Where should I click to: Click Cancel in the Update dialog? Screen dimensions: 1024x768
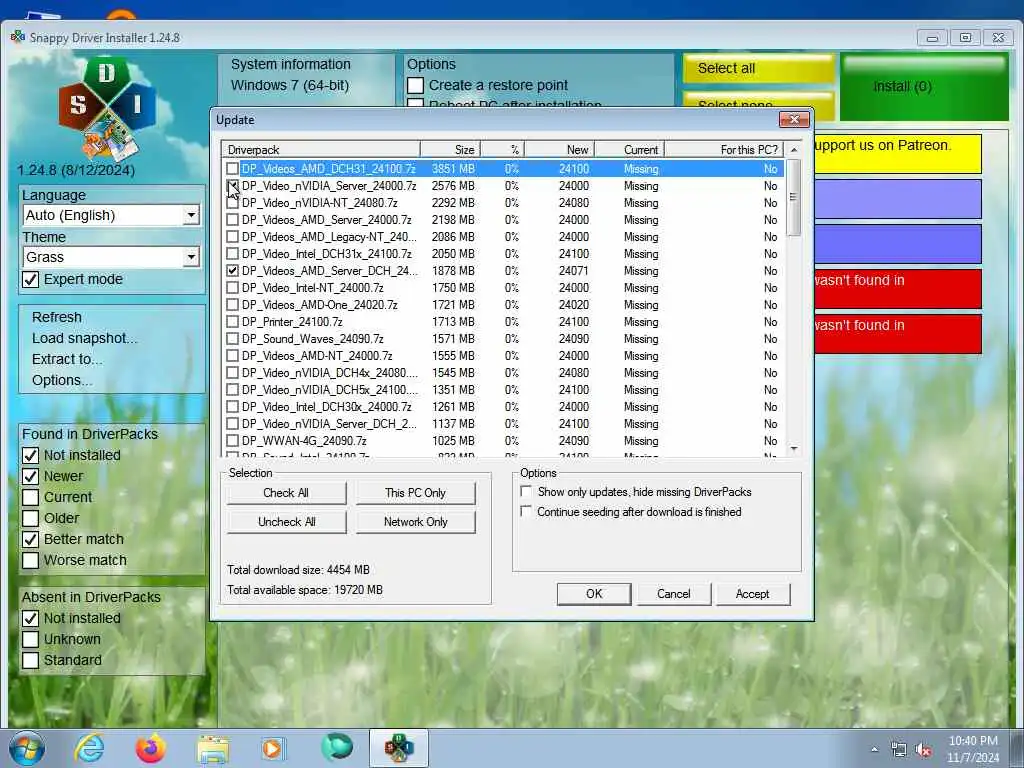[673, 594]
